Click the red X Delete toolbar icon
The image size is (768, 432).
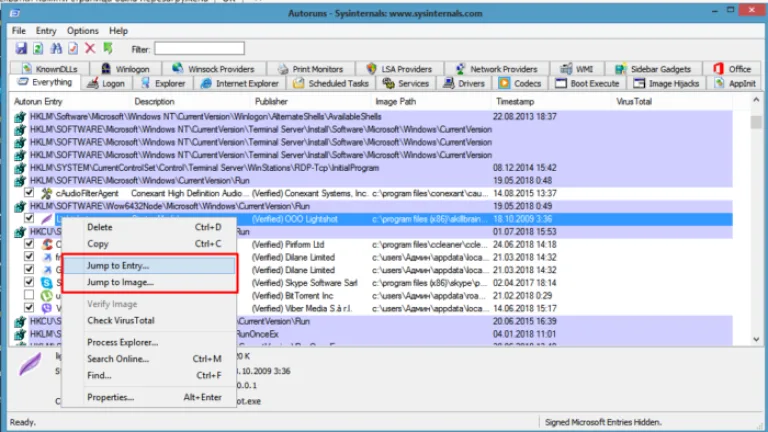(90, 48)
